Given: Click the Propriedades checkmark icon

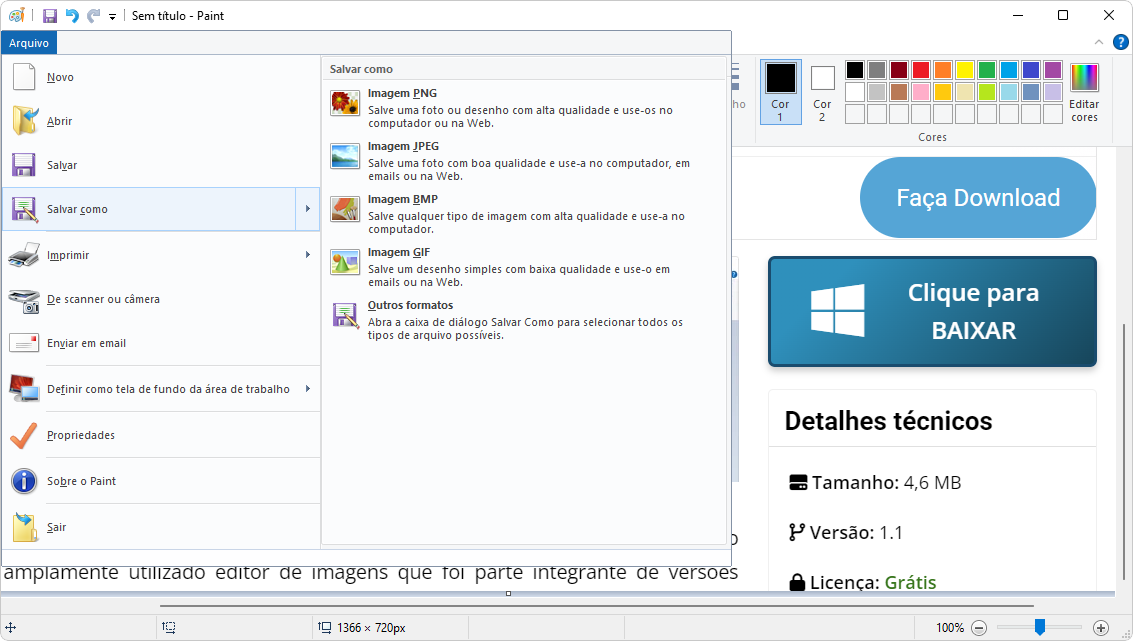Looking at the screenshot, I should tap(24, 435).
